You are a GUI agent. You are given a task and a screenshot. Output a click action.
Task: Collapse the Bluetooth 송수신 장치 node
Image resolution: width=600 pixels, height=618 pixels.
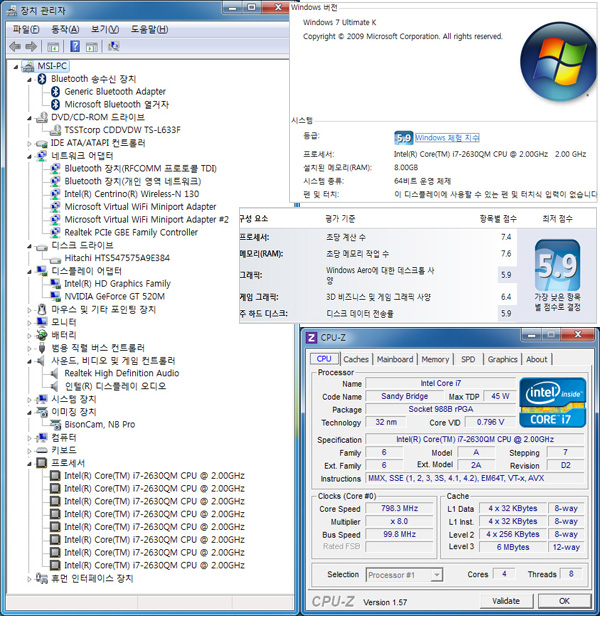coord(29,80)
